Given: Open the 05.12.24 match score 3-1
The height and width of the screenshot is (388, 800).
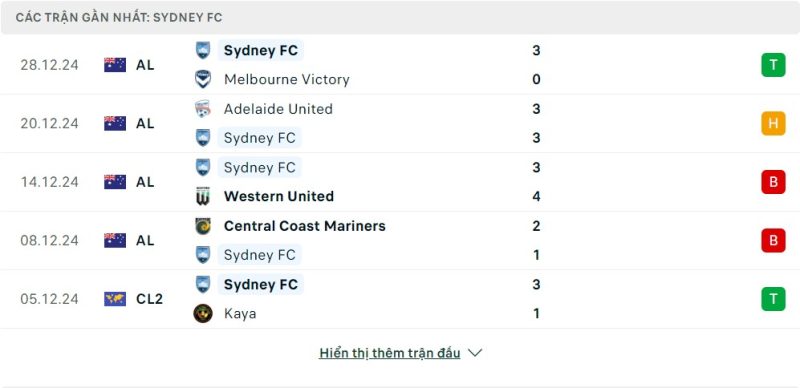Looking at the screenshot, I should 536,299.
